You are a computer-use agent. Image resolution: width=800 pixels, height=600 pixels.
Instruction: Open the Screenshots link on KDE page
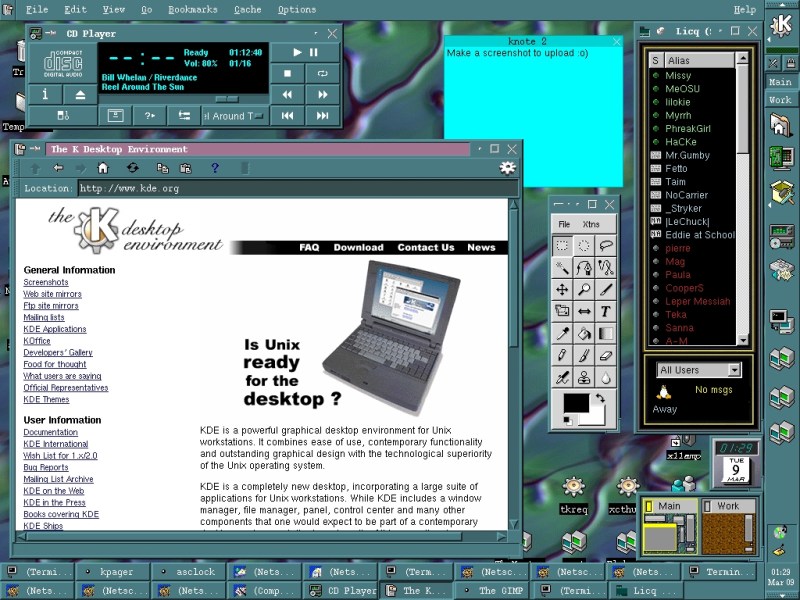pyautogui.click(x=46, y=282)
